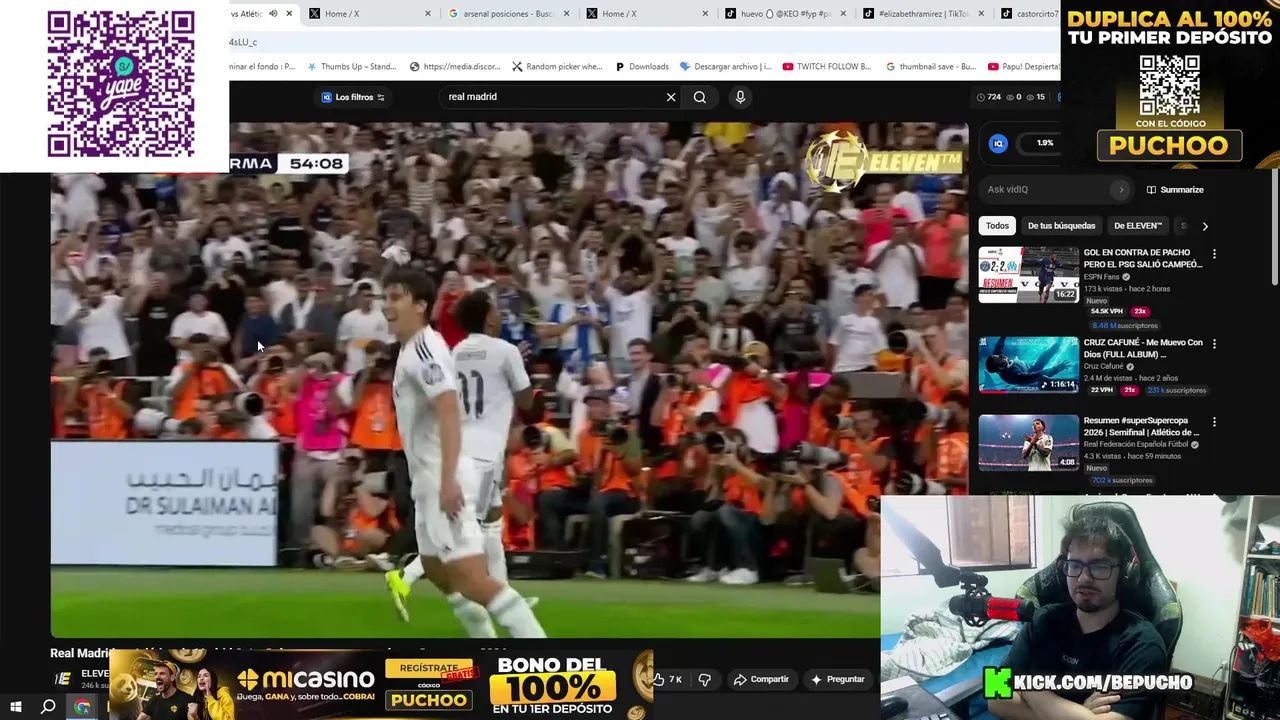
Task: Select 'De tus búsquedas' filter chip
Action: (x=1061, y=226)
